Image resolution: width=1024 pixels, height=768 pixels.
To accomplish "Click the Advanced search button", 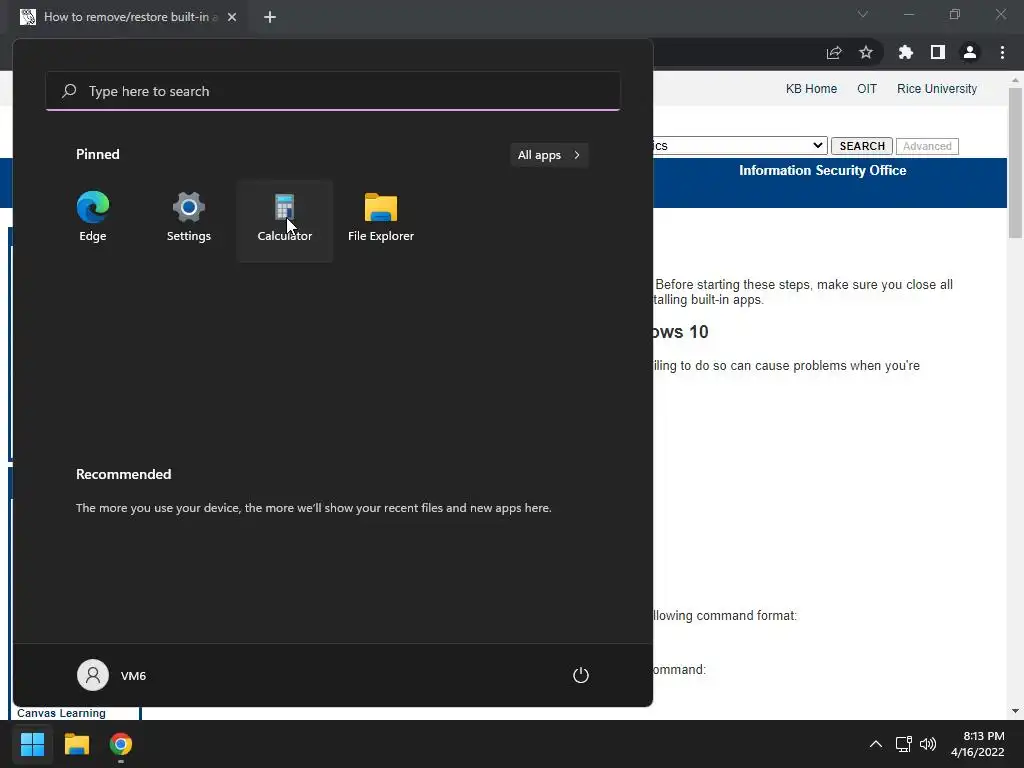I will click(x=927, y=146).
